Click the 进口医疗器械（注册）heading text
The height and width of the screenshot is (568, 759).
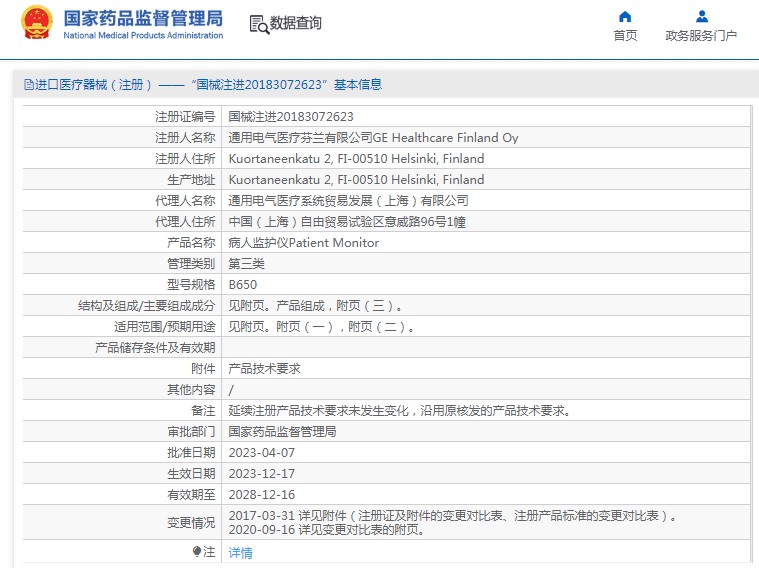(x=93, y=85)
